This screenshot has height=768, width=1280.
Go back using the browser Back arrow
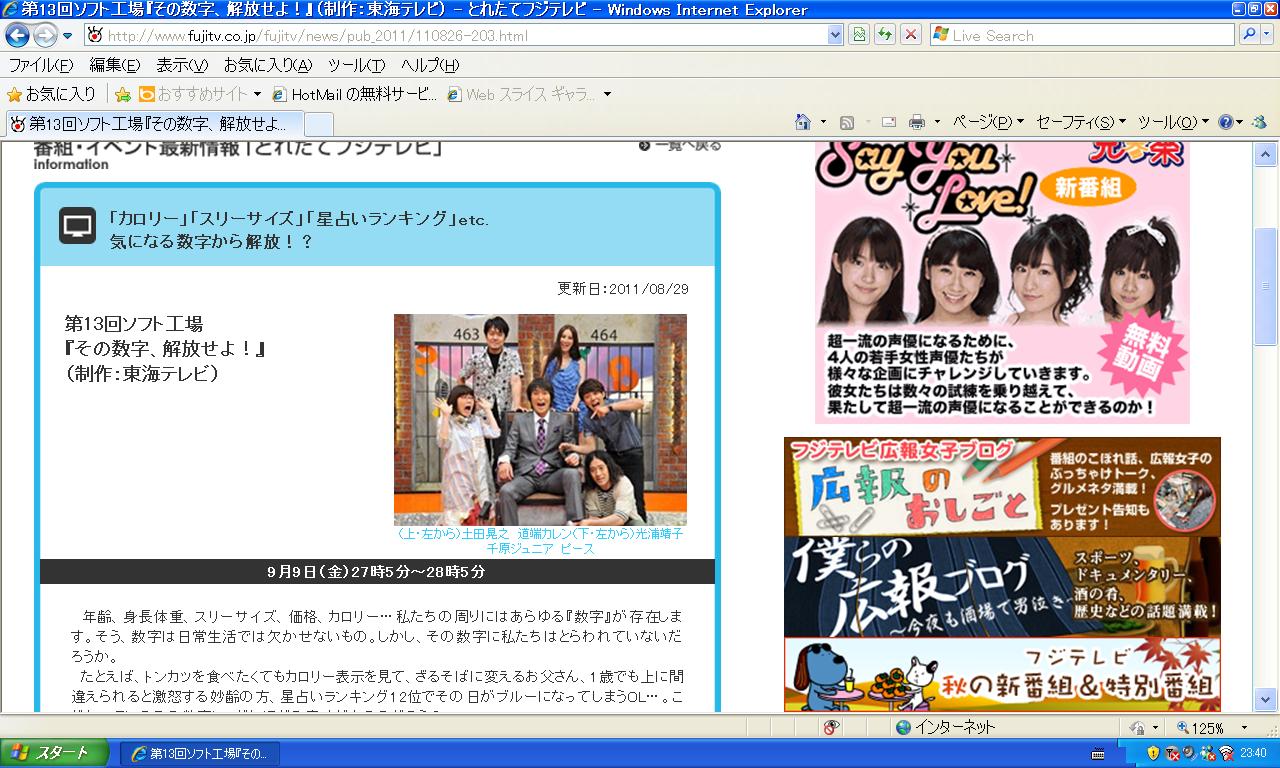click(x=18, y=36)
